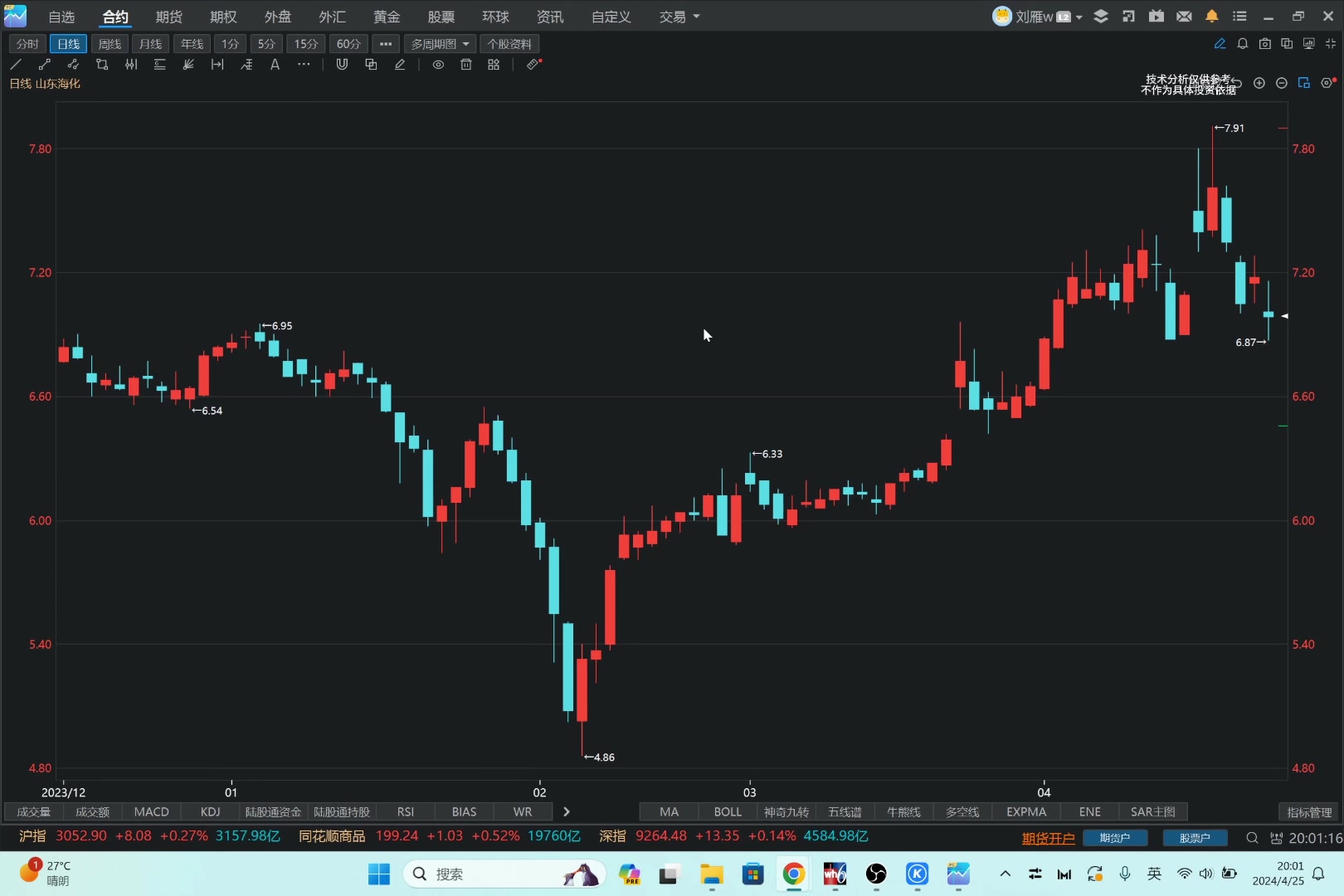Toggle the blue pencil drawing toolbar
The height and width of the screenshot is (896, 1344).
1220,44
